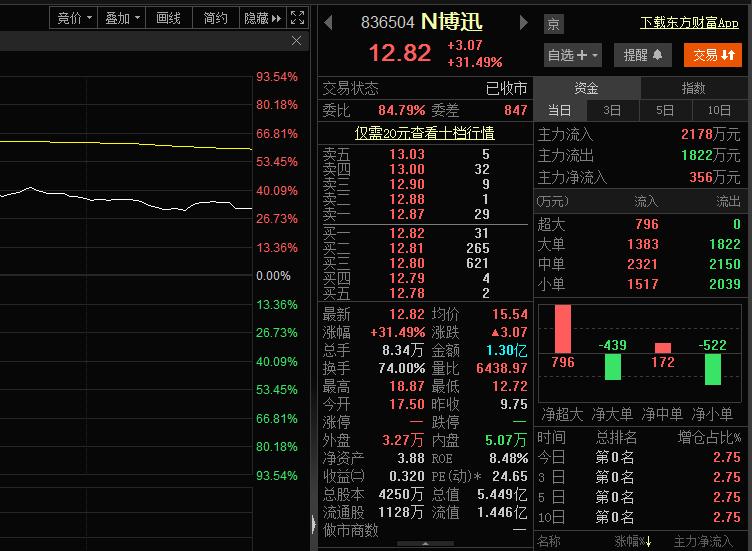
Task: Go to next stock arrow
Action: click(x=523, y=22)
